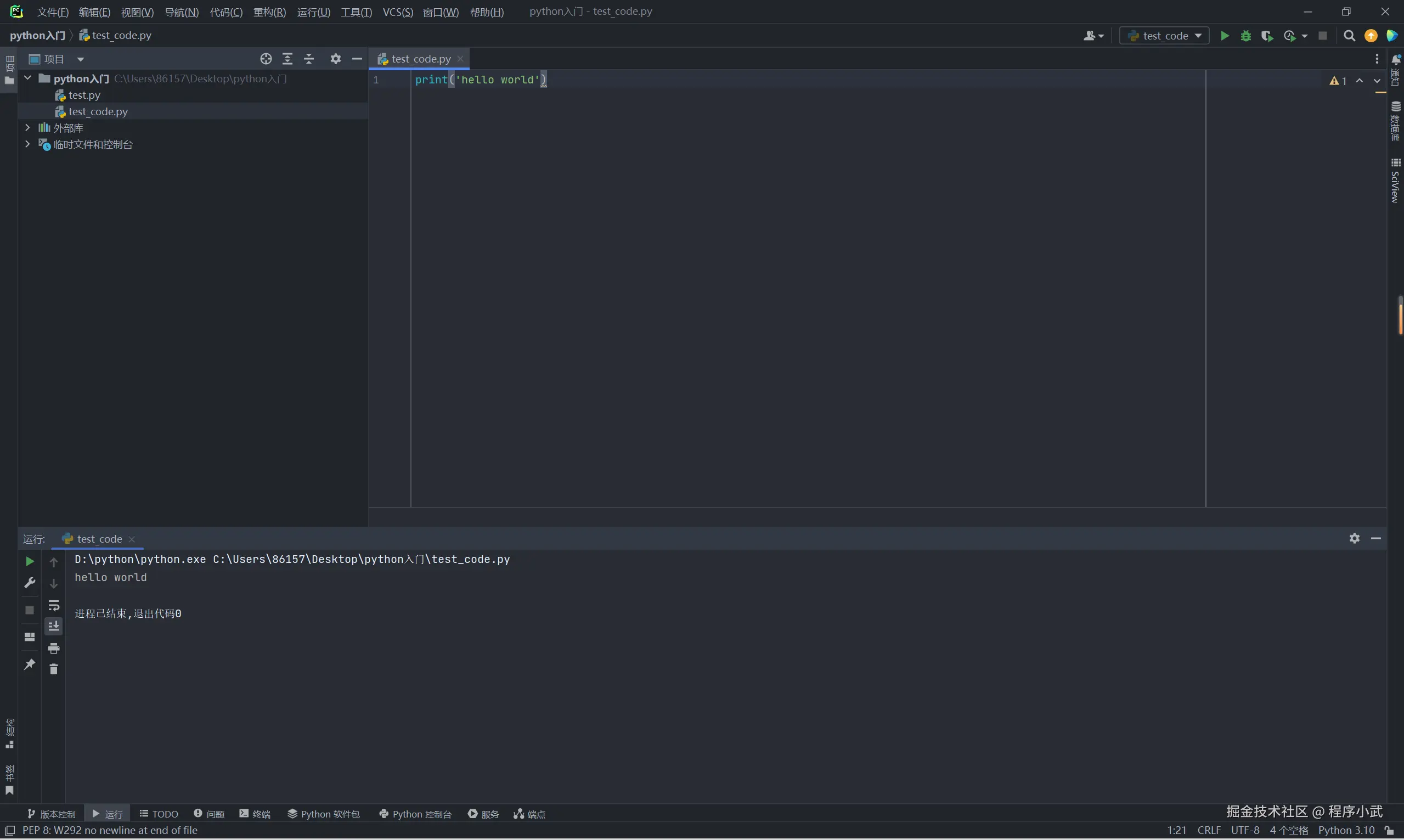
Task: Open test_code run configuration dropdown
Action: click(x=1165, y=36)
